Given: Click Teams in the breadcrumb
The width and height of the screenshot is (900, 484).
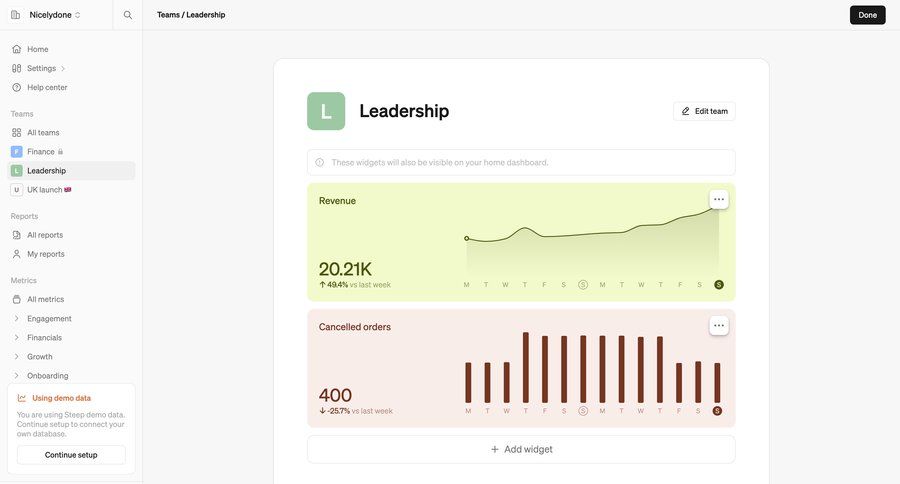Looking at the screenshot, I should (x=168, y=15).
